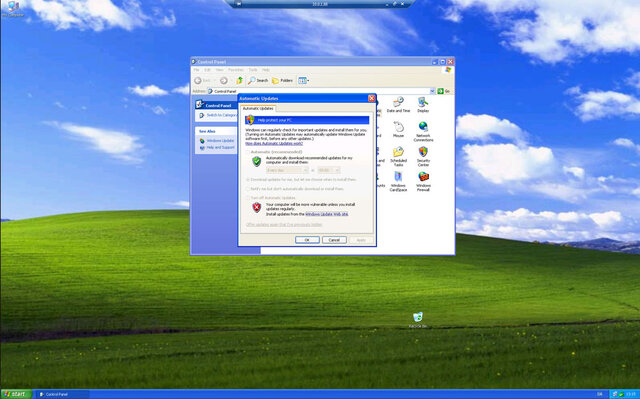Click the Control Panel taskbar button
640x399 pixels.
point(62,395)
